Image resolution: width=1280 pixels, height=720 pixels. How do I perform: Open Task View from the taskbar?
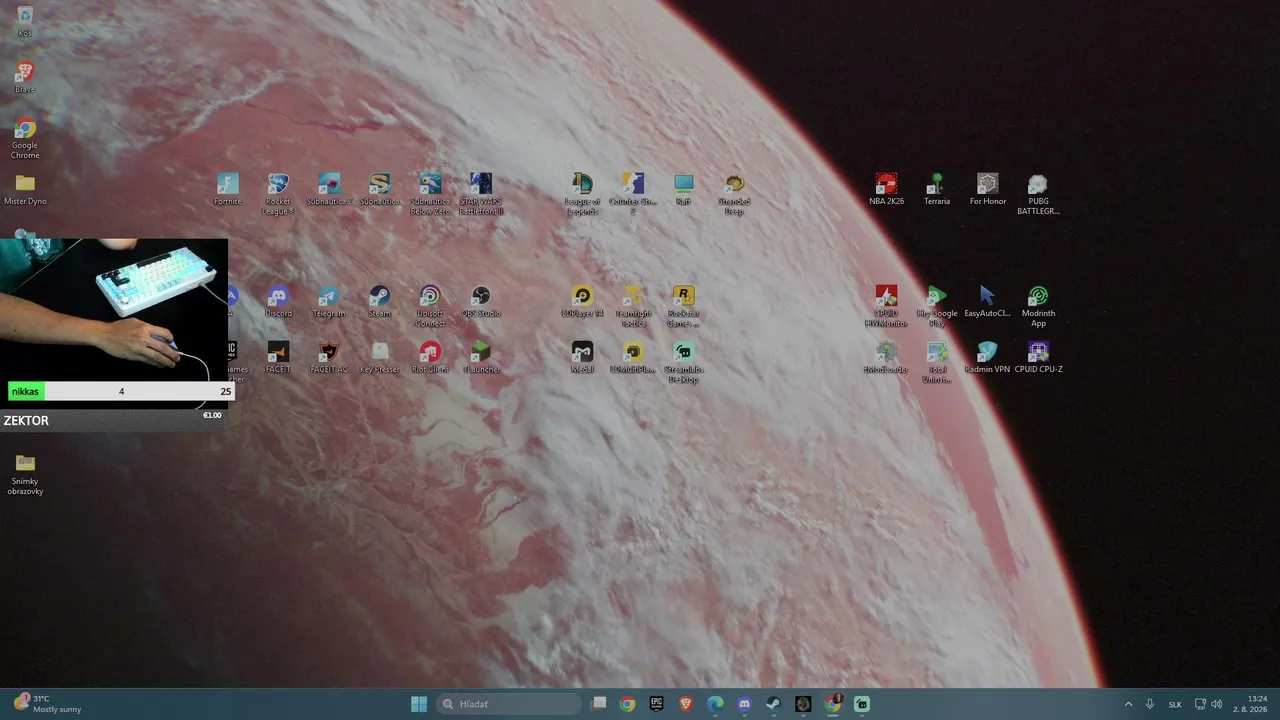(x=598, y=704)
